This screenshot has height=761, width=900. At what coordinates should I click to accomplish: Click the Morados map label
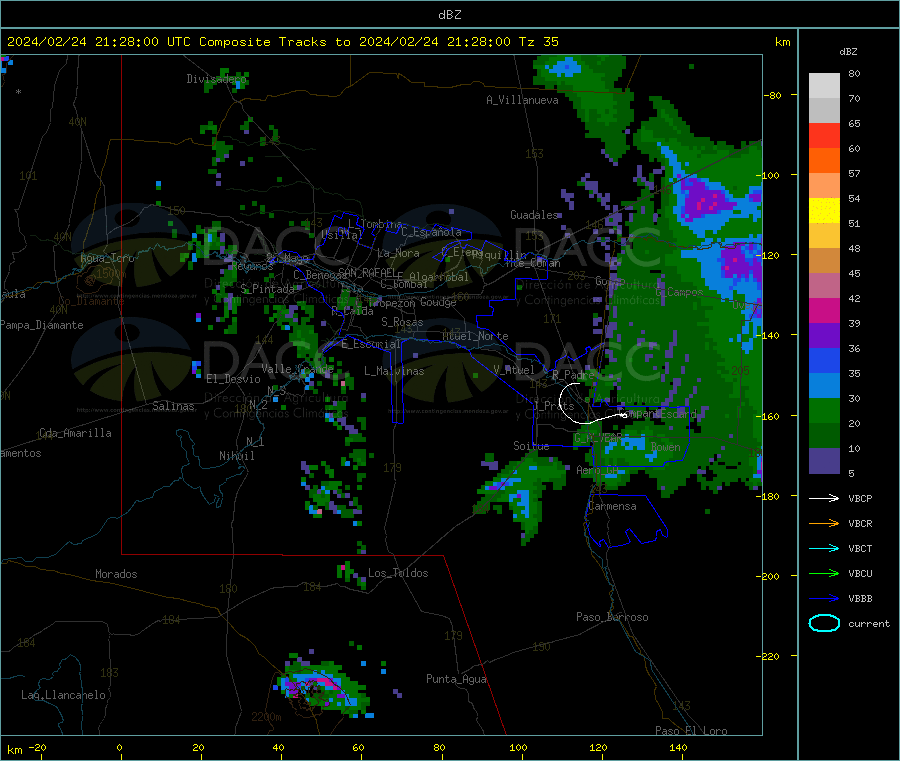[x=116, y=574]
